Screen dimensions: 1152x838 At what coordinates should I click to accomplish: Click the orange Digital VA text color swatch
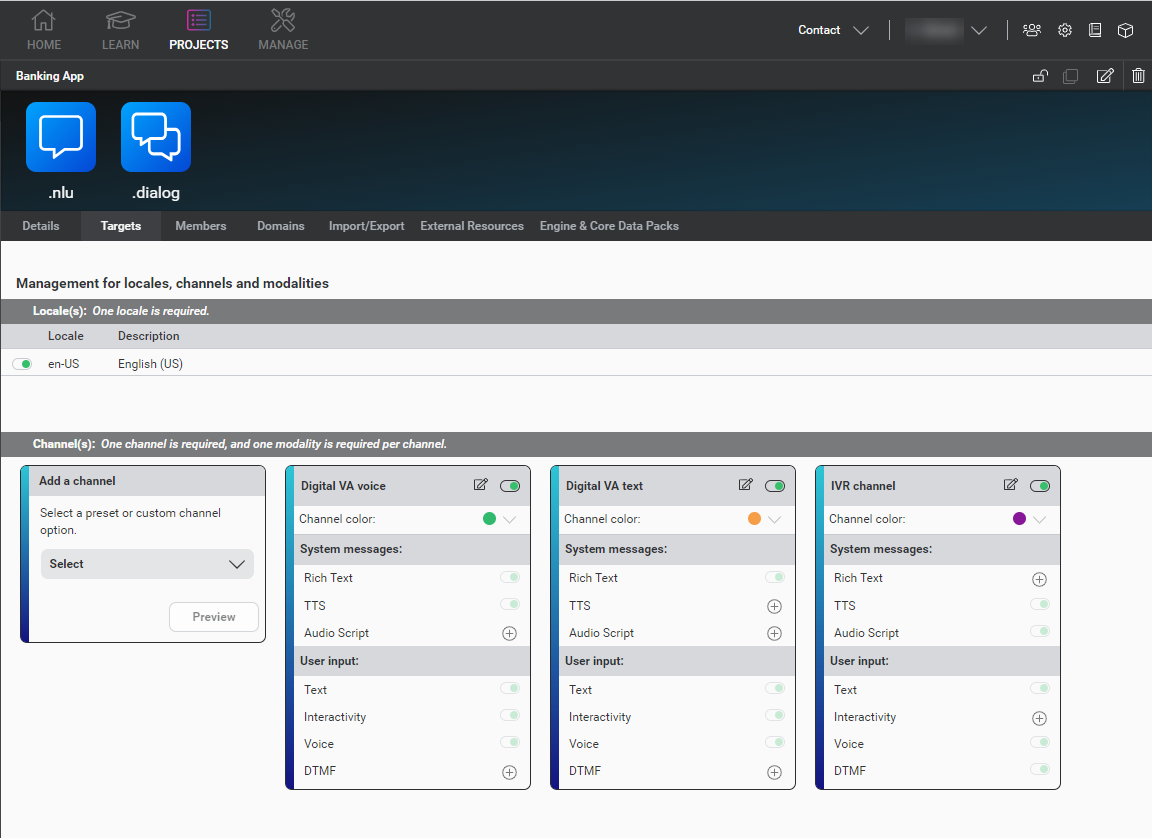[754, 519]
